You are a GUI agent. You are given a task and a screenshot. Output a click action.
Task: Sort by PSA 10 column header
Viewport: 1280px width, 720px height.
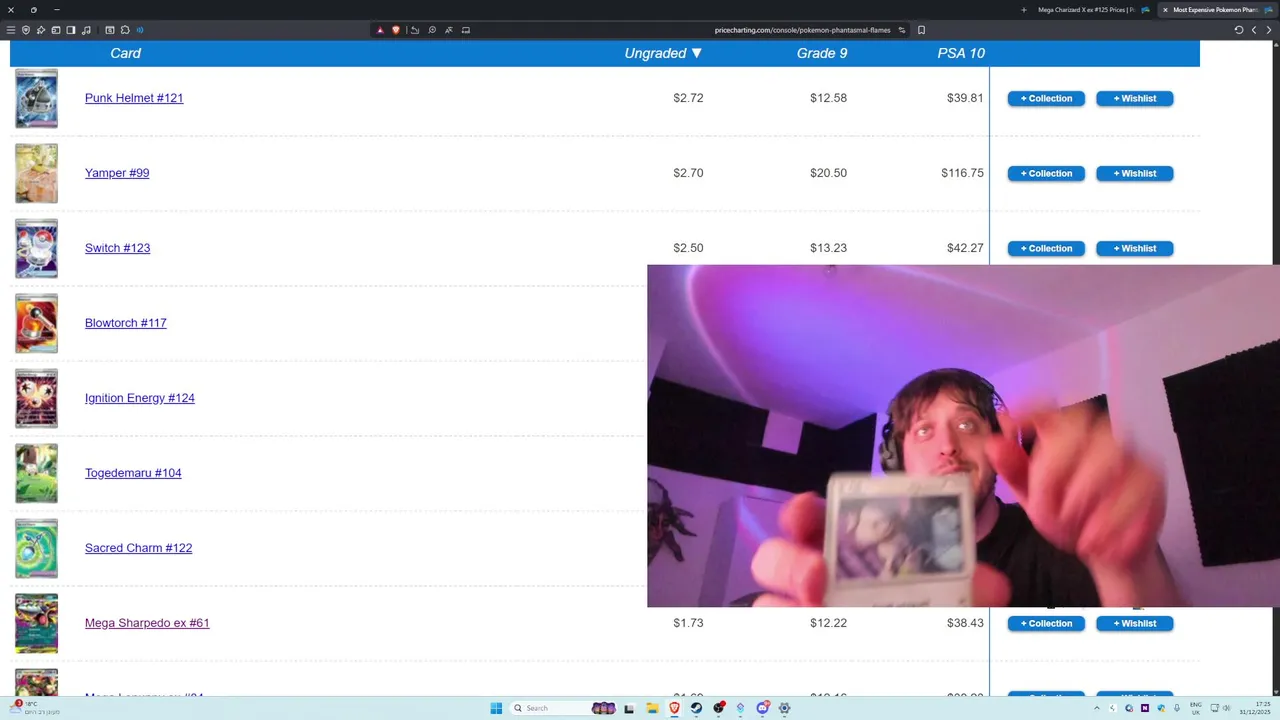click(x=961, y=53)
